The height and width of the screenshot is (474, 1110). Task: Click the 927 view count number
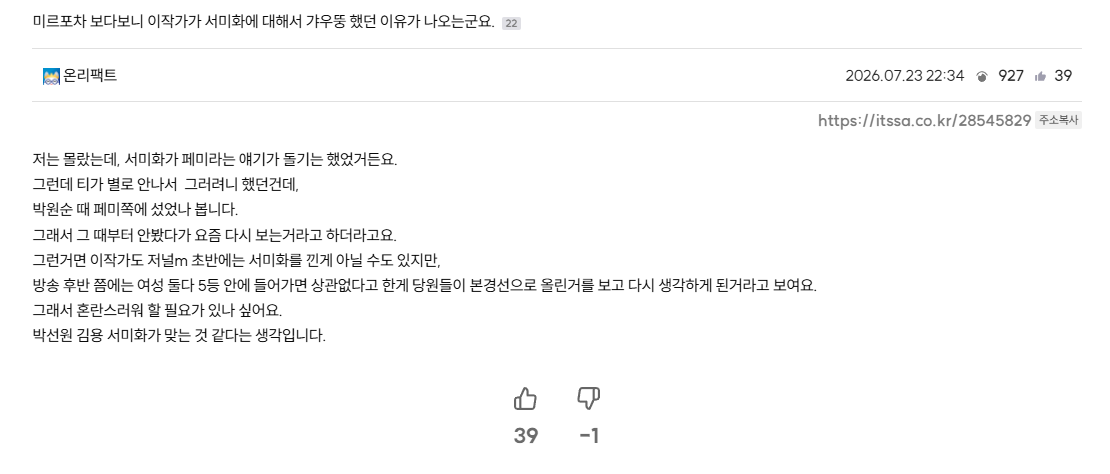[x=1011, y=76]
